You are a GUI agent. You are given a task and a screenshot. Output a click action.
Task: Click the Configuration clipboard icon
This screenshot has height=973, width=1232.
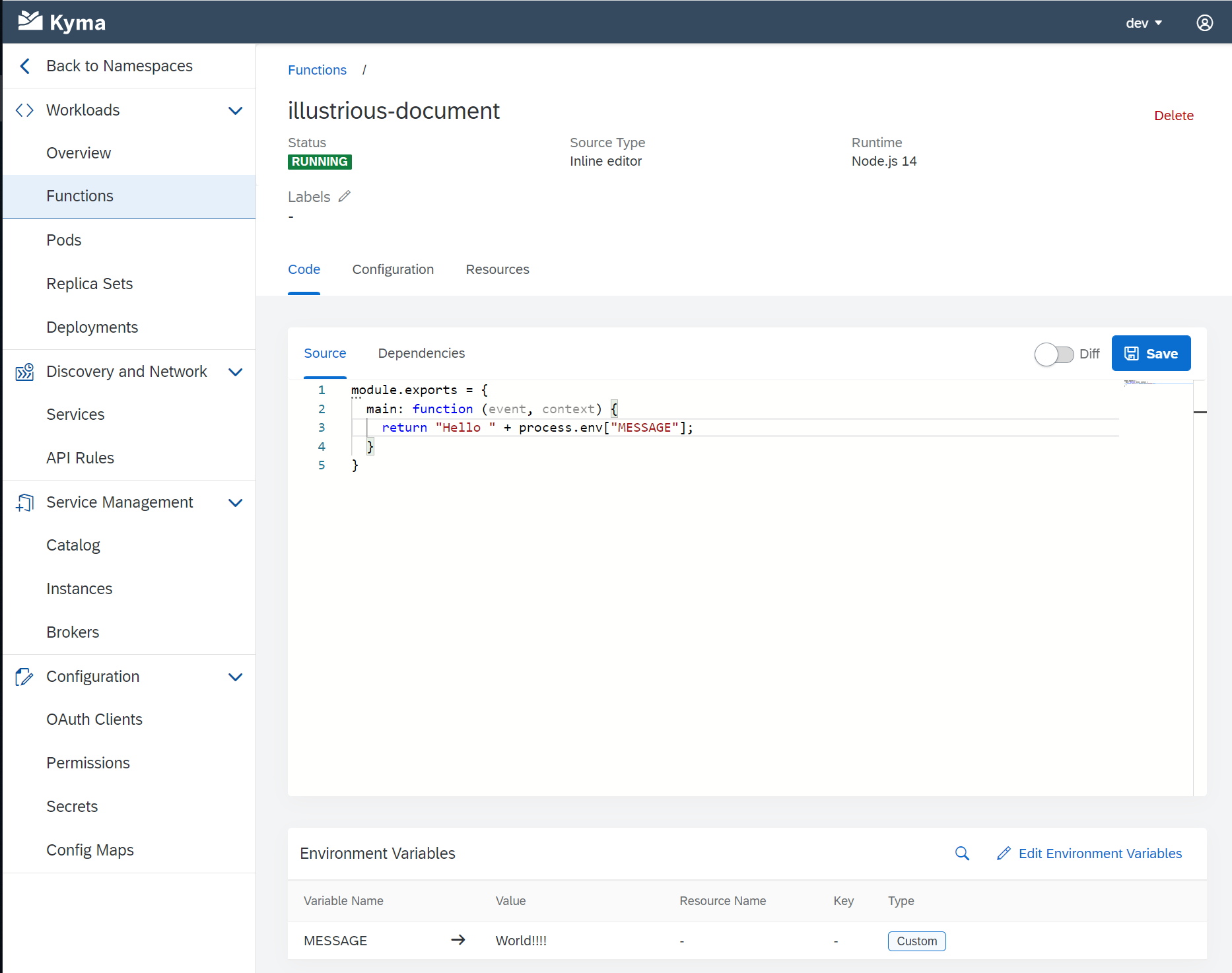click(24, 677)
